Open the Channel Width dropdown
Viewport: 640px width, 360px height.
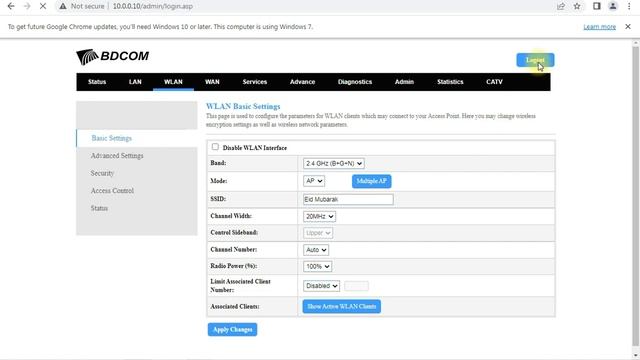319,216
